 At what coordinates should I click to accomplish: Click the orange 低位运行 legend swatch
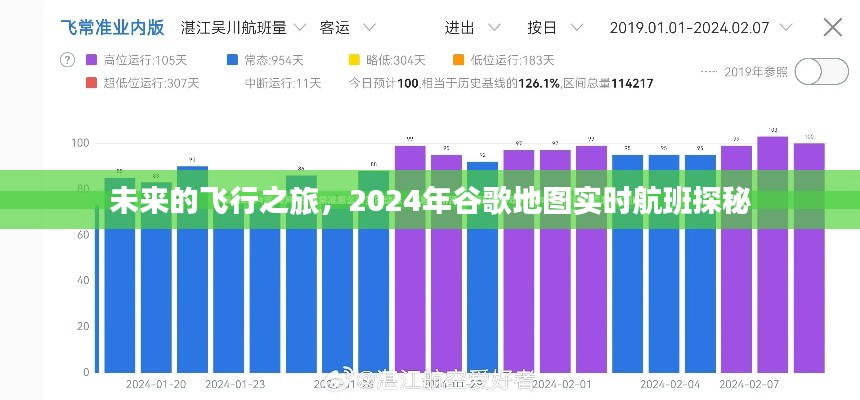(459, 60)
